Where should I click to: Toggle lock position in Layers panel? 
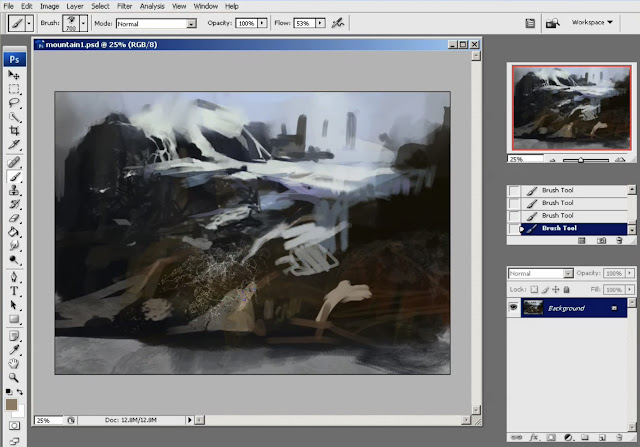556,289
